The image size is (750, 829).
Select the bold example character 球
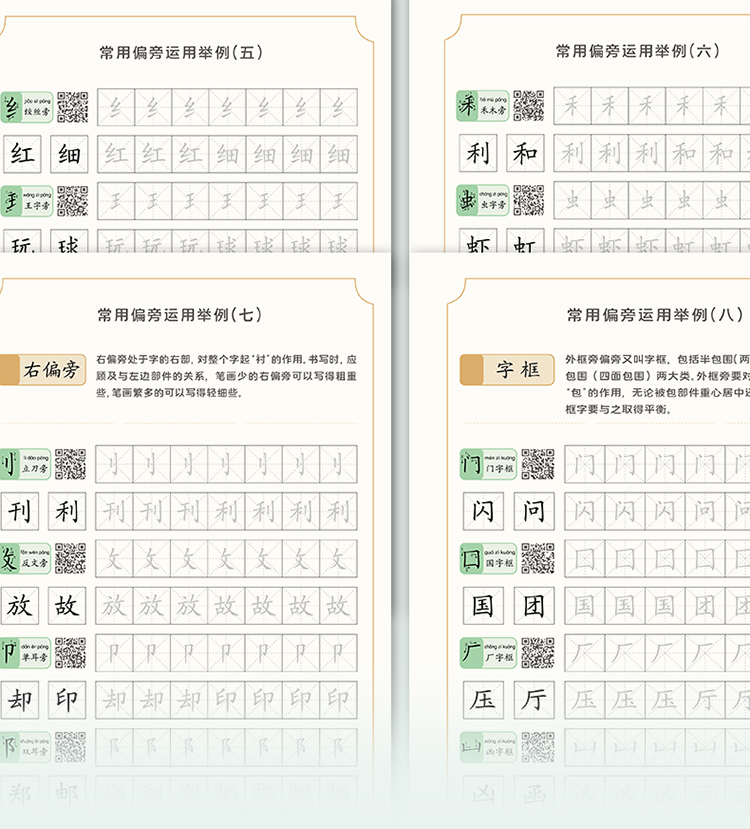(69, 241)
